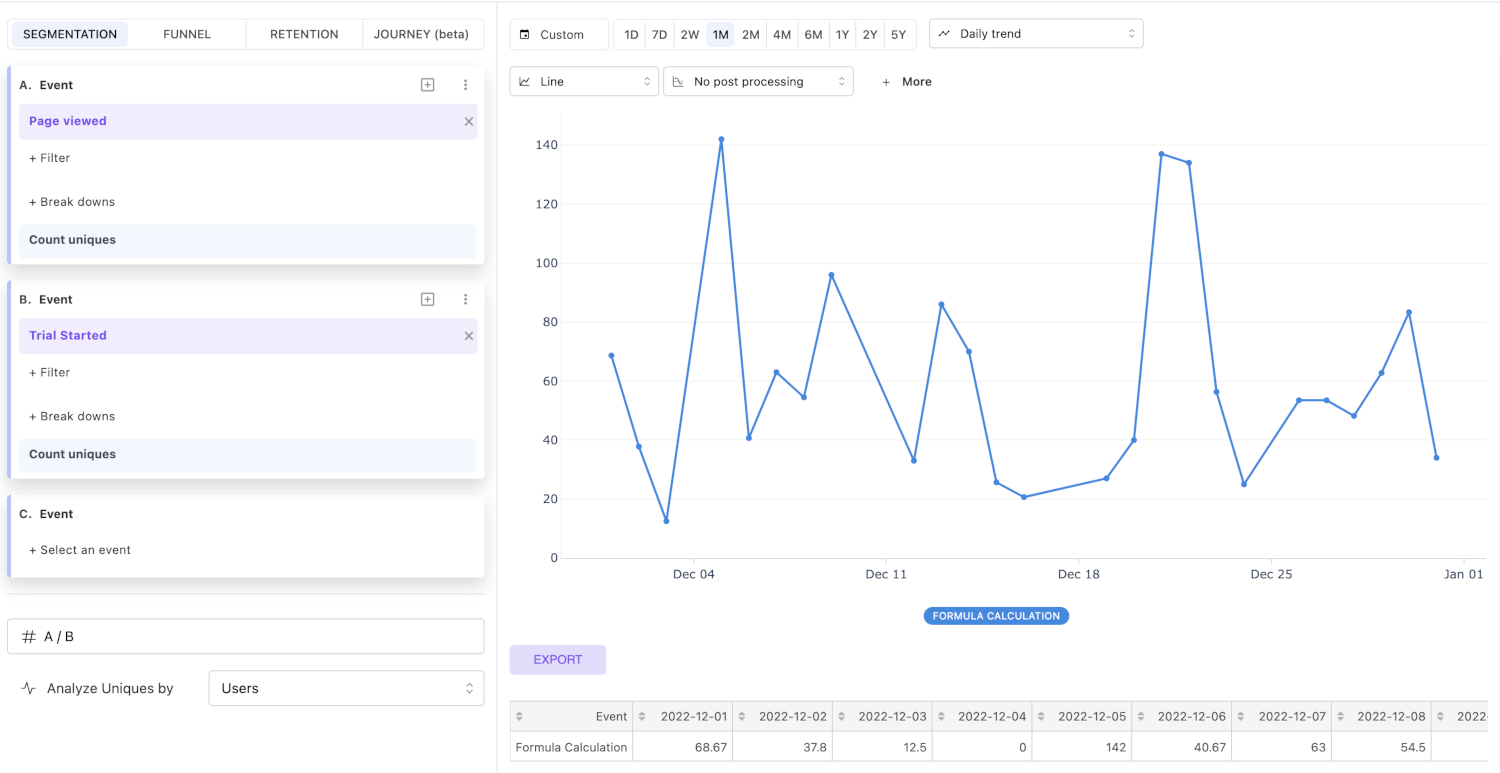Add a filter to Event A
Viewport: 1500px width, 773px height.
[50, 158]
